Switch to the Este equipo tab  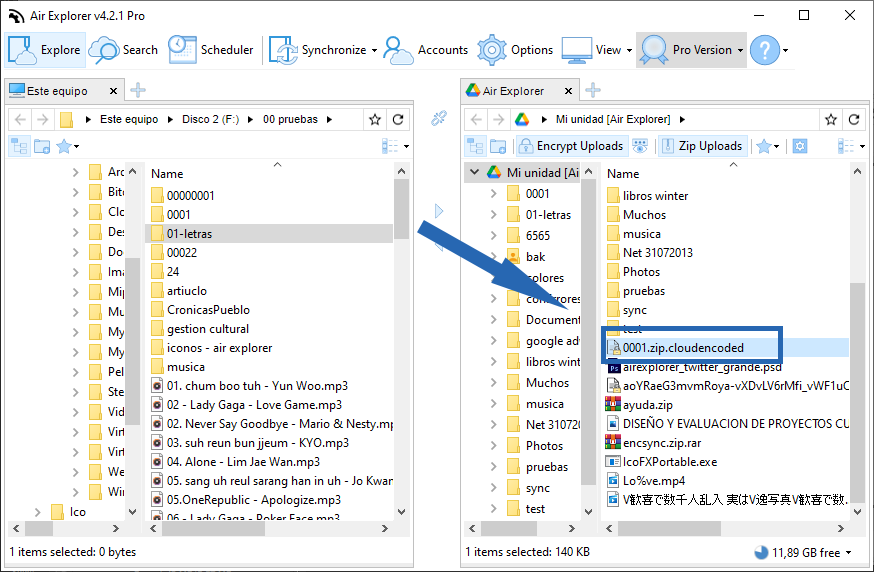pyautogui.click(x=56, y=91)
